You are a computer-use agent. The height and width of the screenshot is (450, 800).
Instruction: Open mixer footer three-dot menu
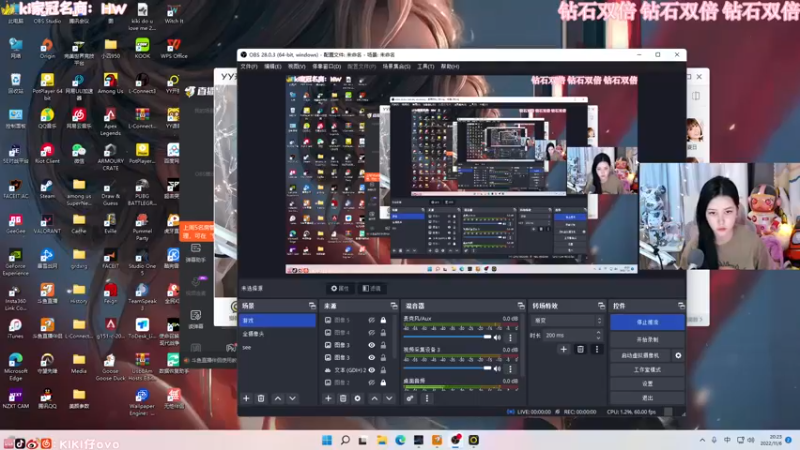[427, 398]
